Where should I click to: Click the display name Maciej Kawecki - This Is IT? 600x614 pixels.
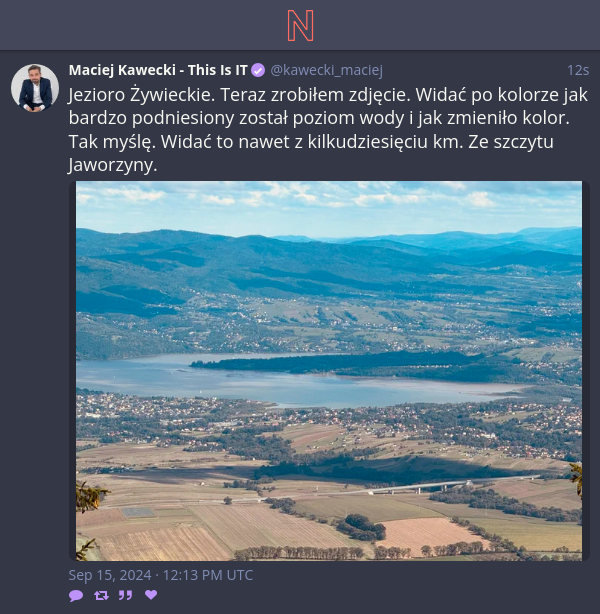tap(158, 70)
